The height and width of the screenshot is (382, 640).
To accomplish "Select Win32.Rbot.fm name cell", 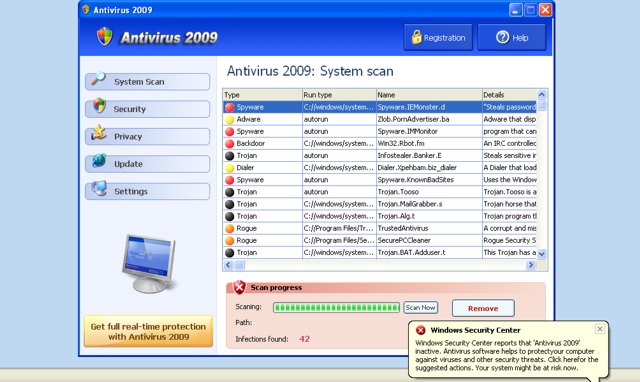I will [429, 144].
